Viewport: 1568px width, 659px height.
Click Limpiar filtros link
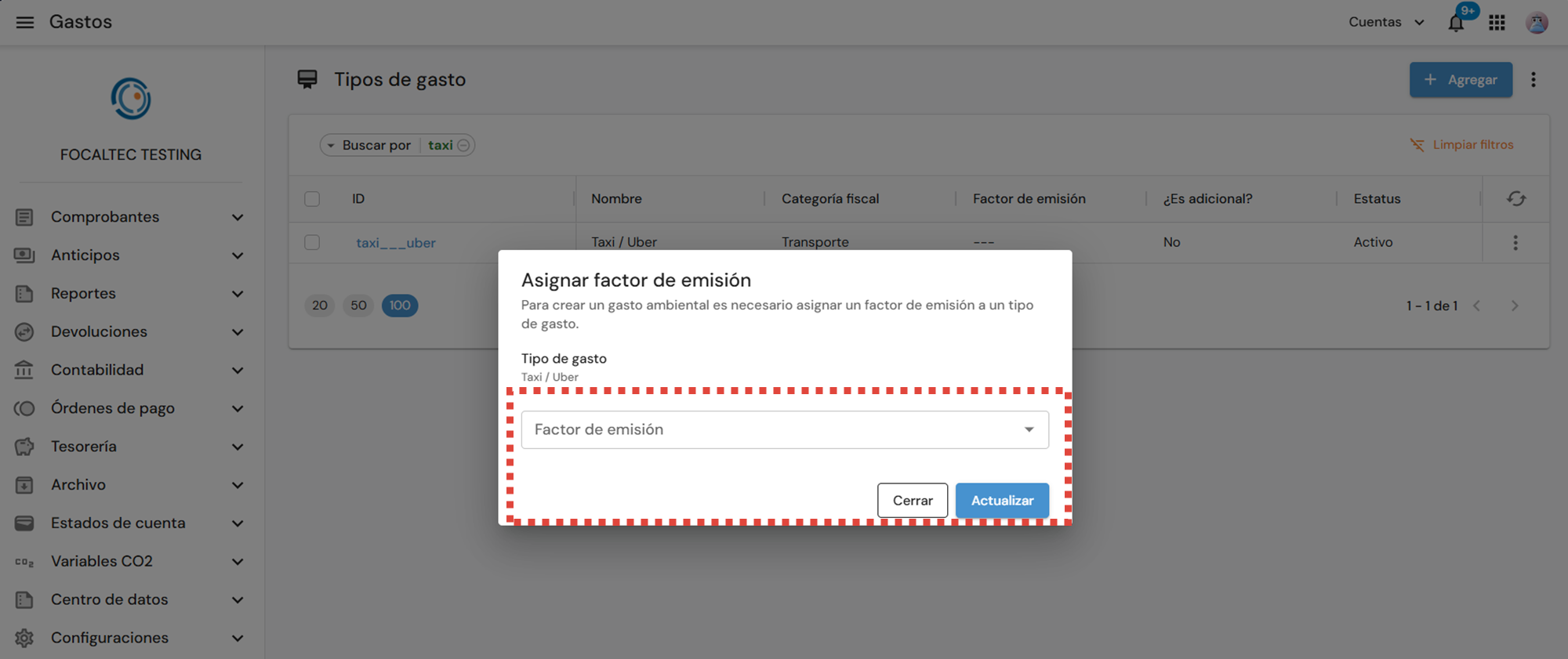click(1462, 145)
